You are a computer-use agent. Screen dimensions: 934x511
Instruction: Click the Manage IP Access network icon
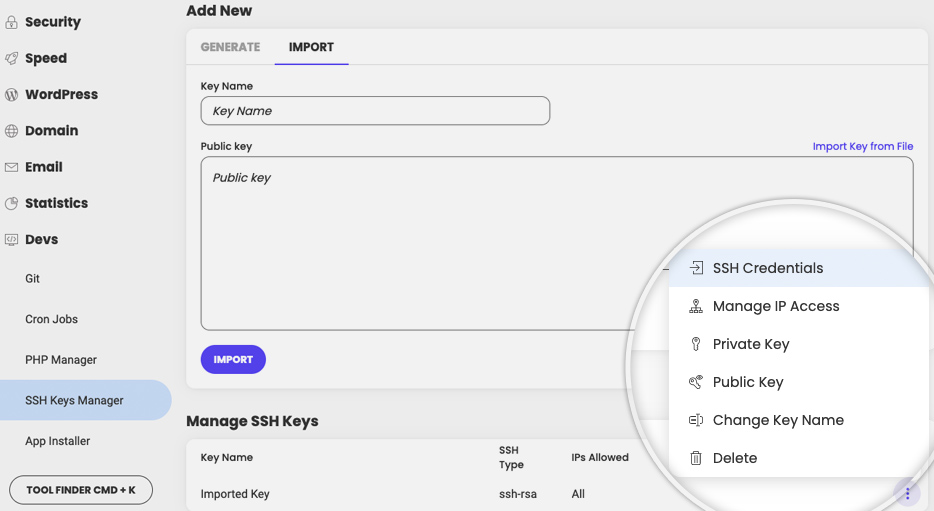coord(696,306)
